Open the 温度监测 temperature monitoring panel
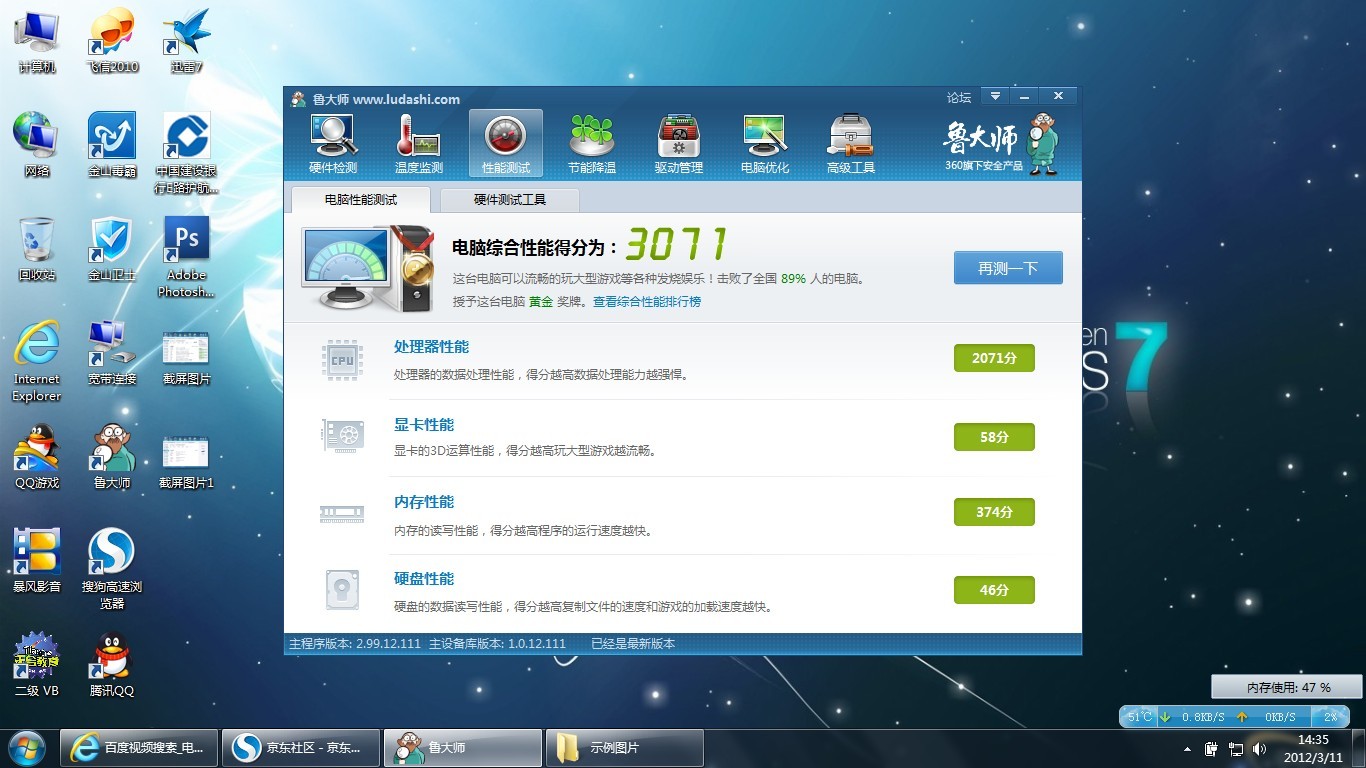 pyautogui.click(x=418, y=142)
